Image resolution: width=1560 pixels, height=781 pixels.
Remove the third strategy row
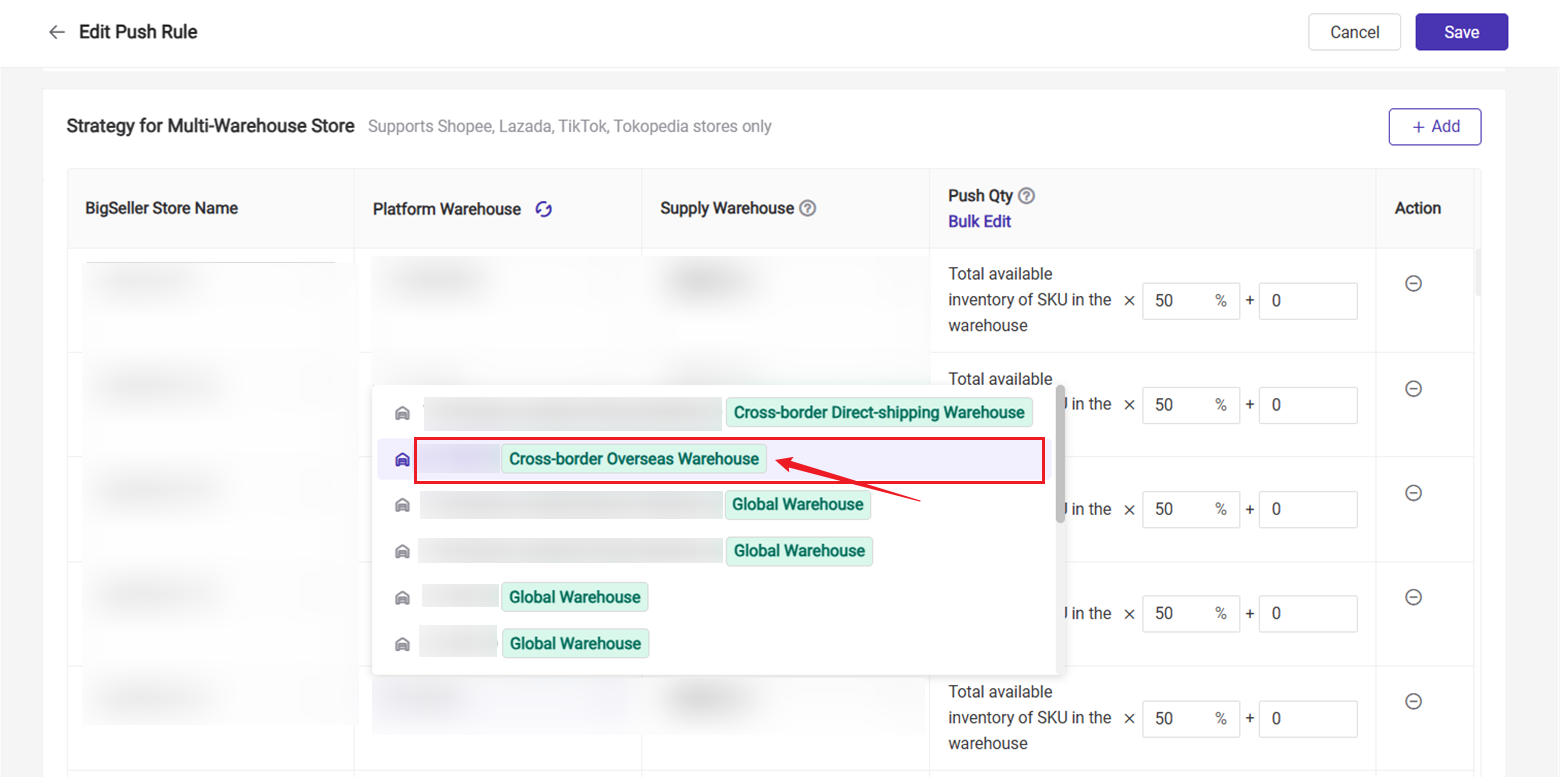(1413, 493)
